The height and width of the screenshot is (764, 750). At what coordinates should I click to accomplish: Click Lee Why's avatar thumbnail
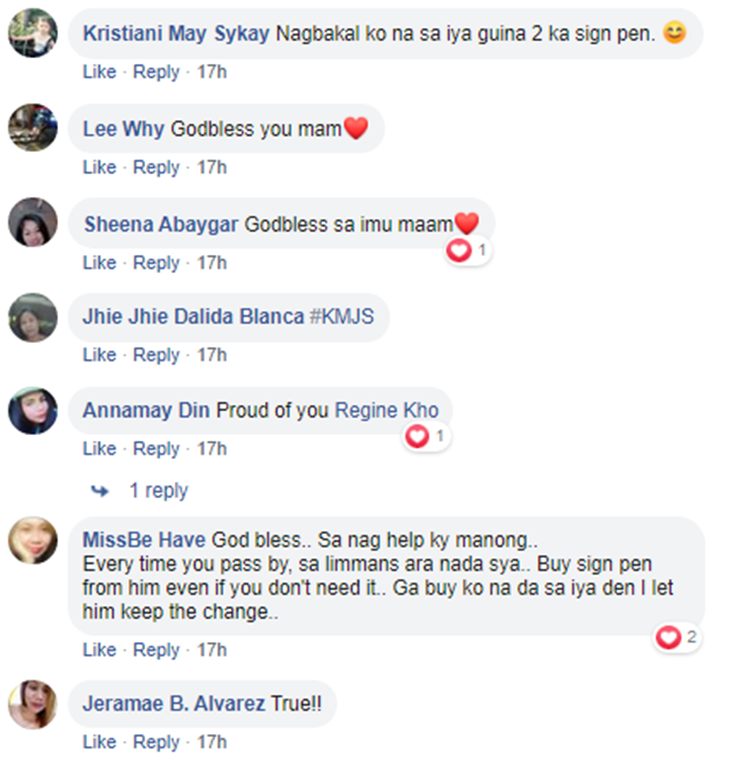33,128
